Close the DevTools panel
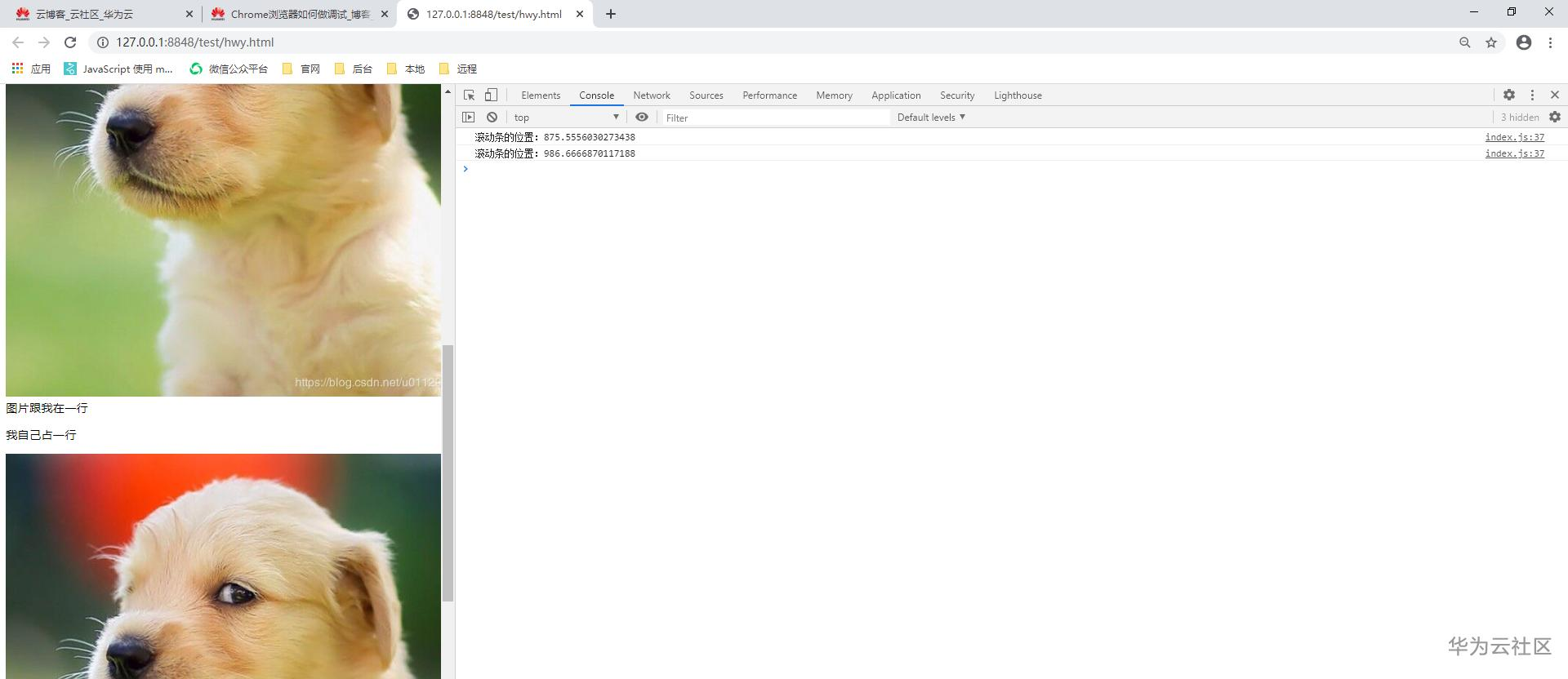1568x679 pixels. point(1555,95)
